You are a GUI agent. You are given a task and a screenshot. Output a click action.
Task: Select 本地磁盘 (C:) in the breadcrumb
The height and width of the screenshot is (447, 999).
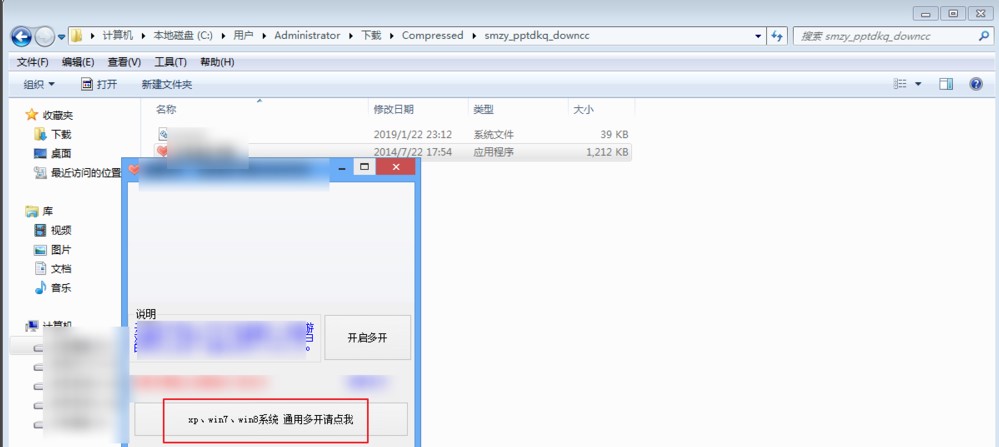coord(183,36)
